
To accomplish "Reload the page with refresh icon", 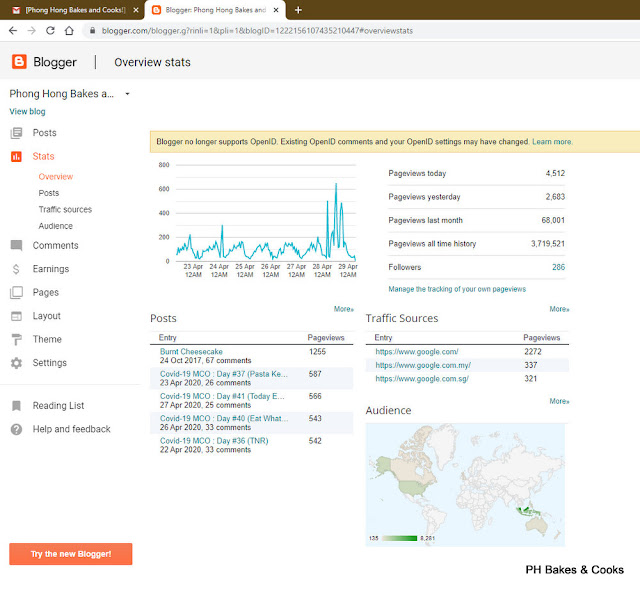I will coord(50,31).
